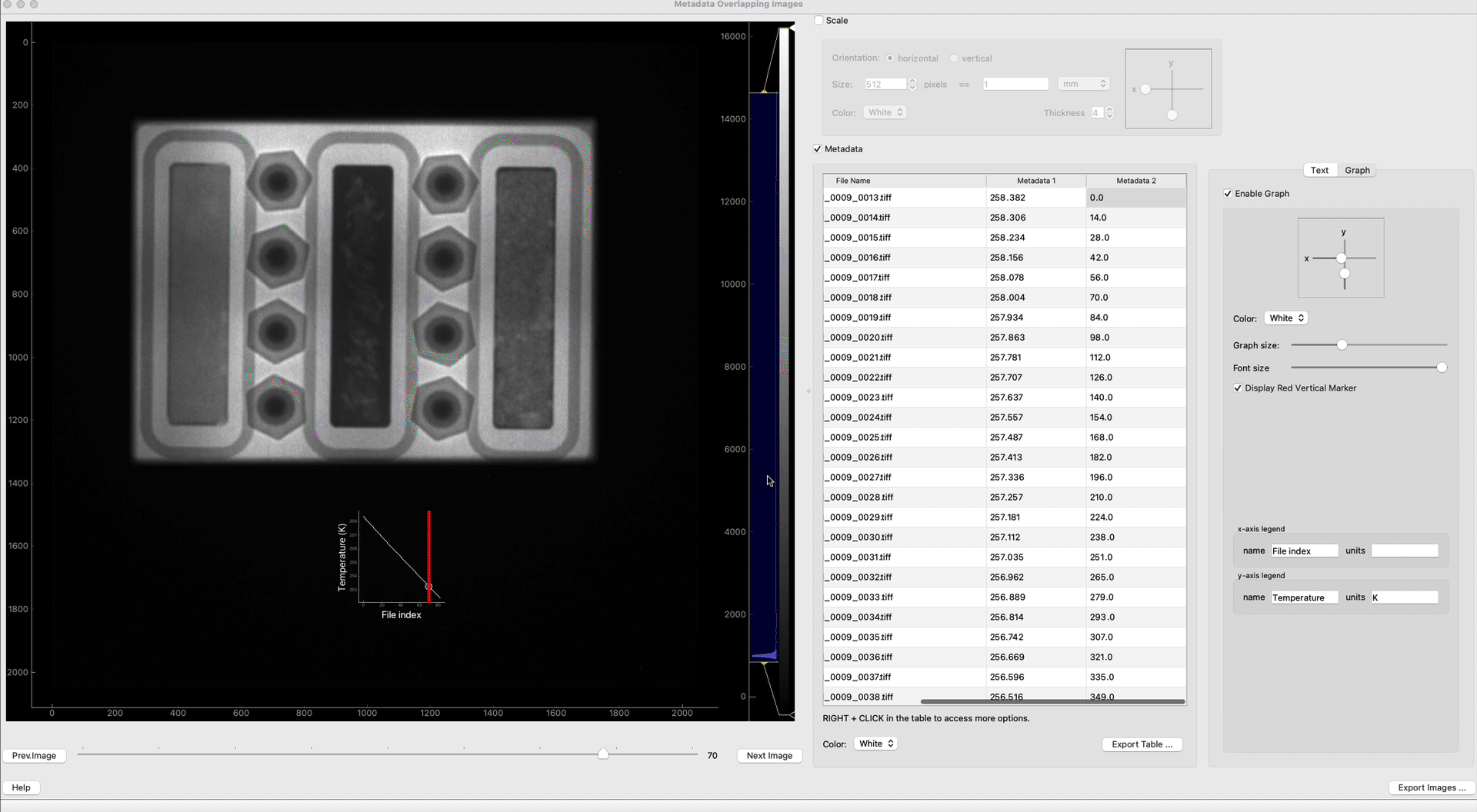1477x812 pixels.
Task: Open the Help dialog
Action: click(22, 787)
